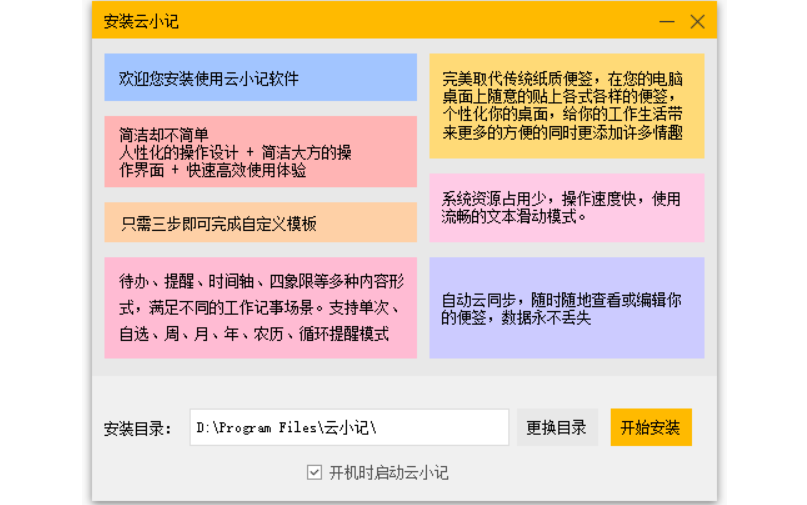
Task: Click the 待办、提醒、时间轴 pink card
Action: (260, 308)
